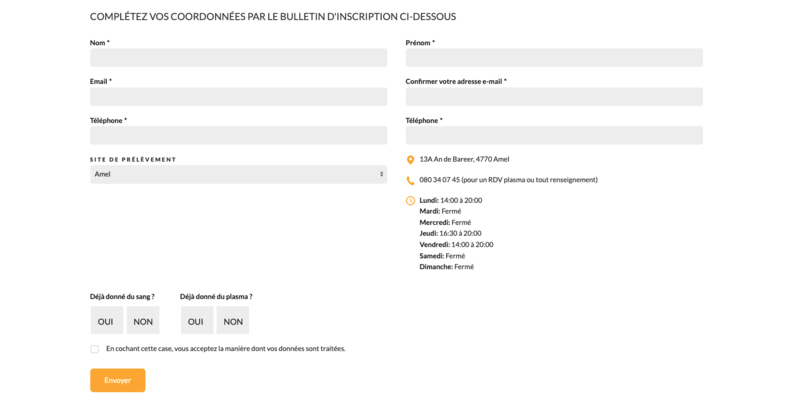Focus the left Téléphone input field

coord(238,136)
